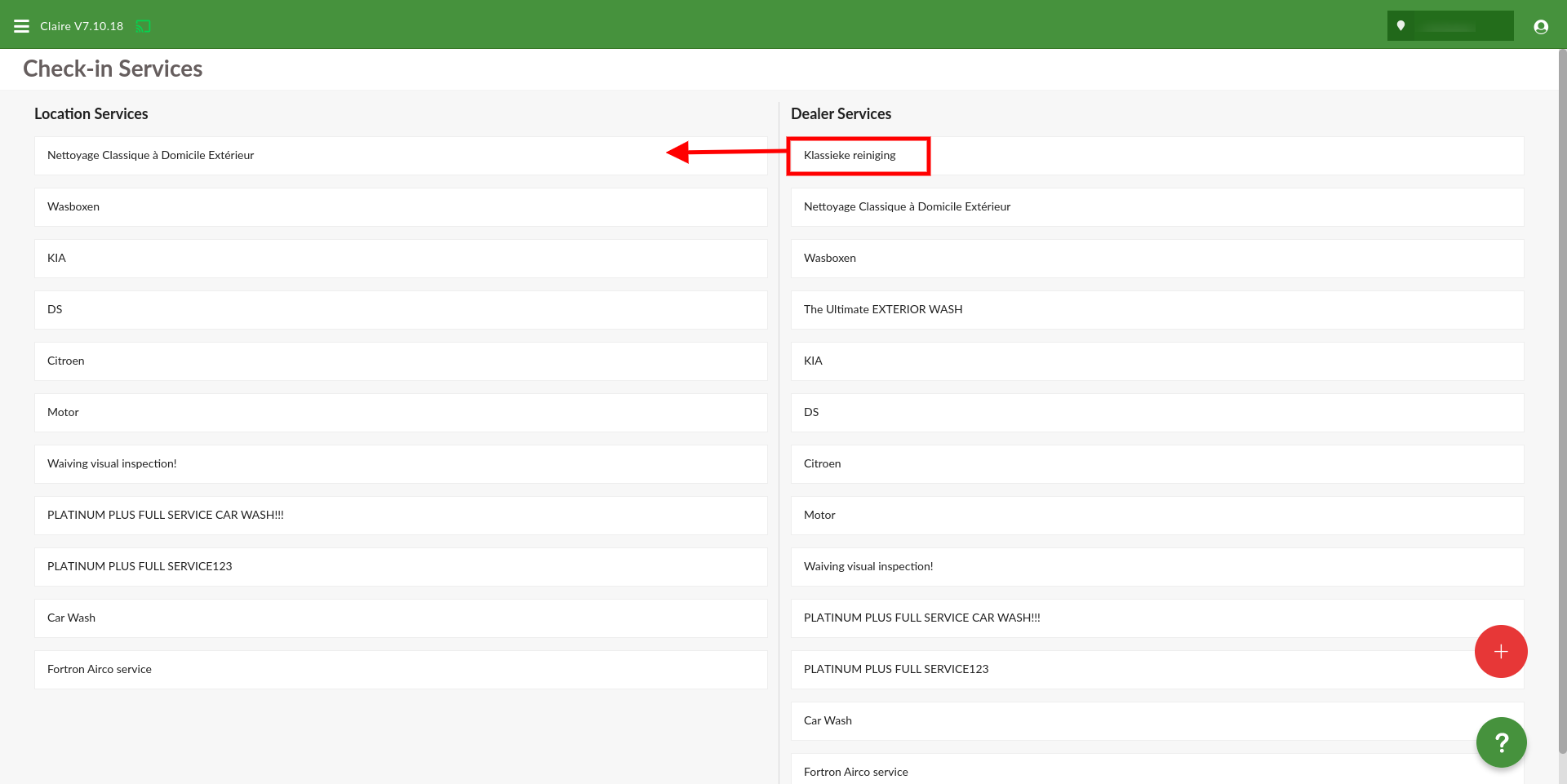Screen dimensions: 1567x784
Task: Select Wasboxen row in Location Services
Action: (401, 206)
